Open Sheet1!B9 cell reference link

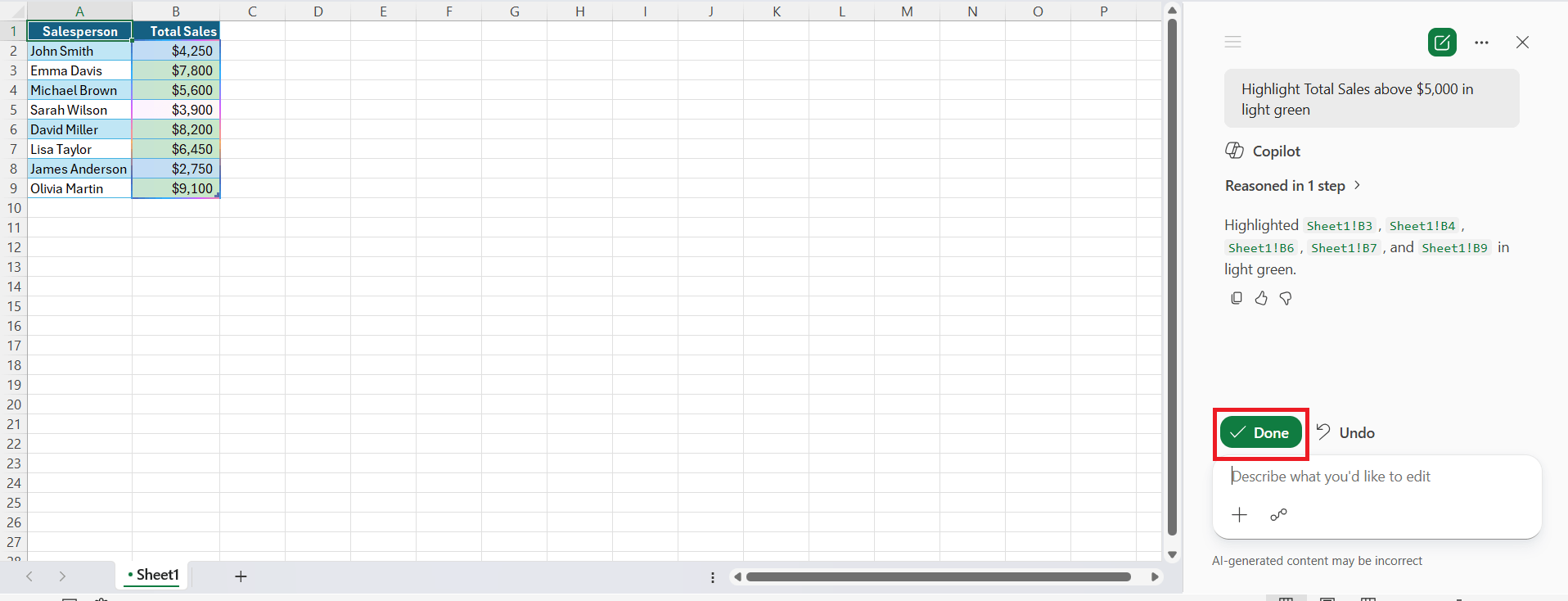[x=1455, y=248]
